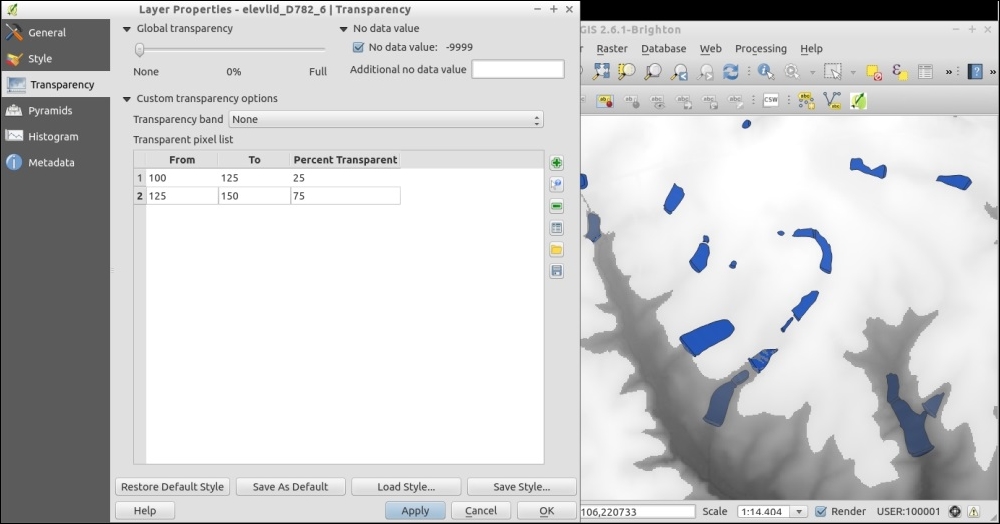Open the Help menu in QGIS

tap(811, 48)
